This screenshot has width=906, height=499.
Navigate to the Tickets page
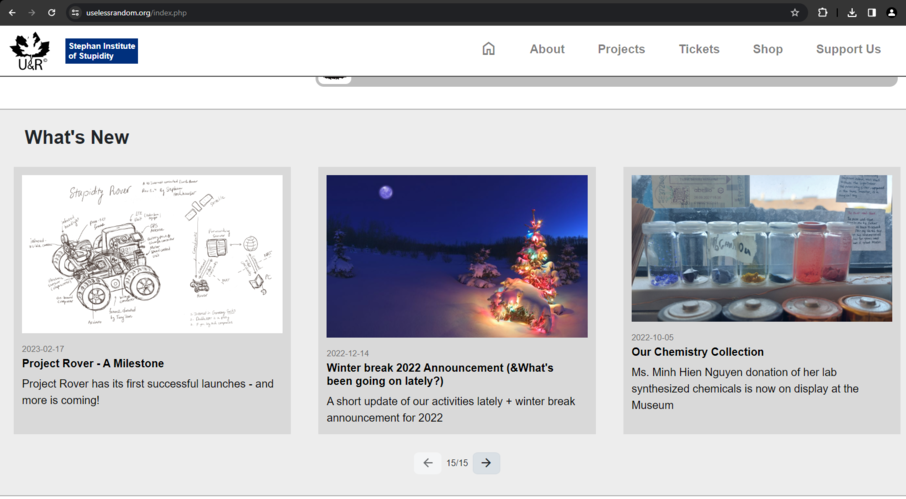click(x=699, y=49)
